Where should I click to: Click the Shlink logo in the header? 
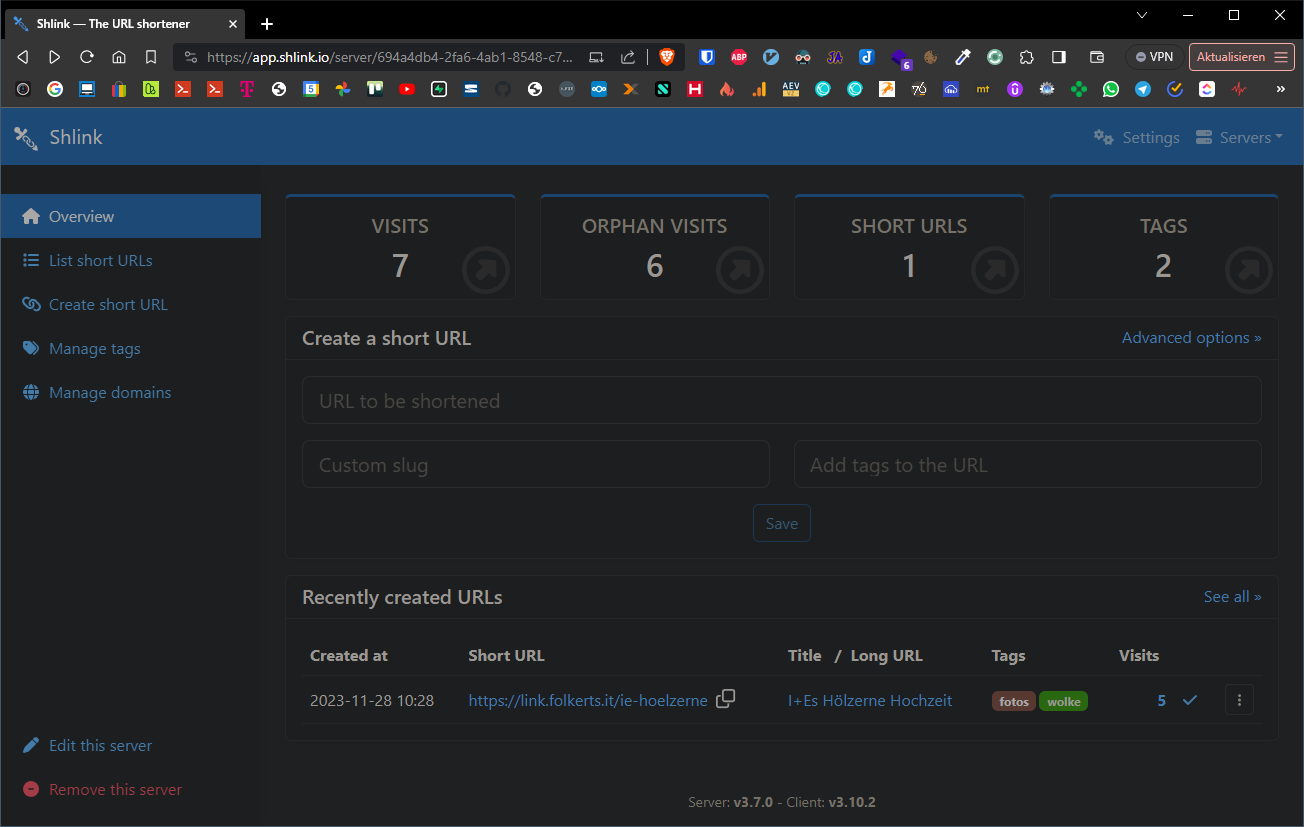tap(59, 137)
